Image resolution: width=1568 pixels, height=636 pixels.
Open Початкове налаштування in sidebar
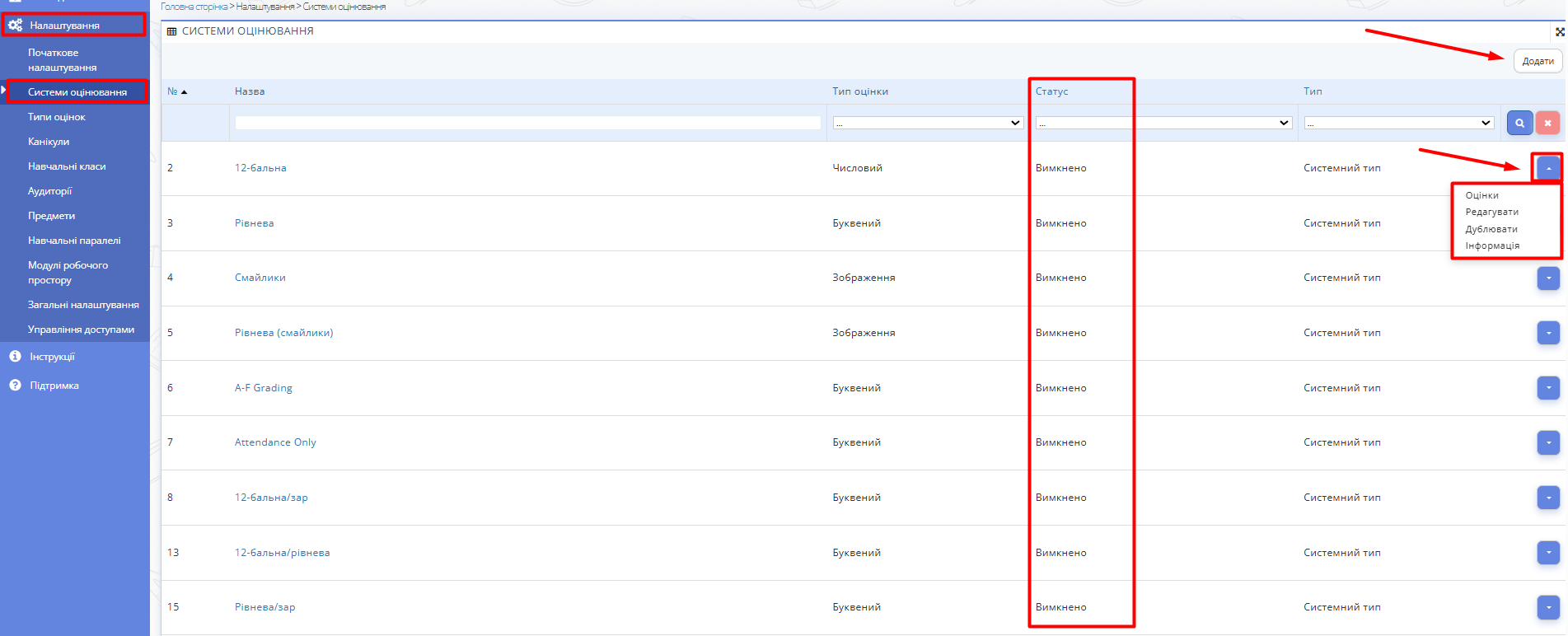click(62, 60)
